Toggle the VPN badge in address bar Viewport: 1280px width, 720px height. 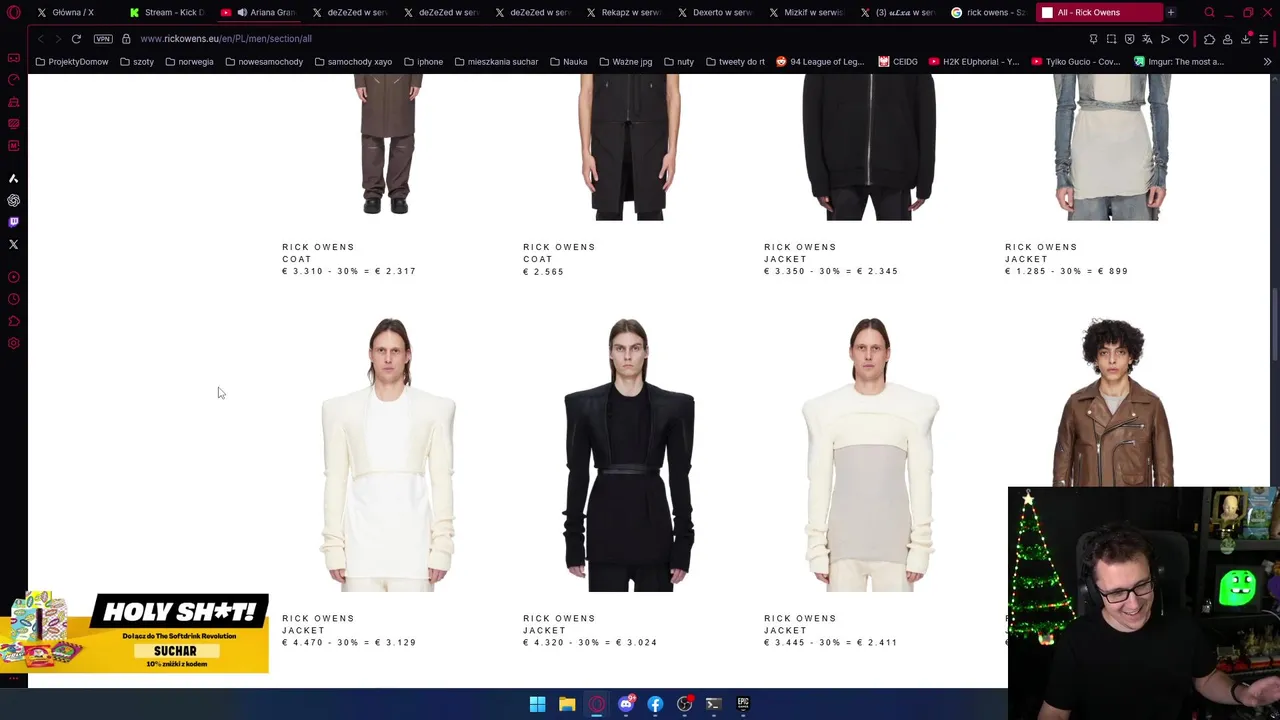click(x=103, y=38)
